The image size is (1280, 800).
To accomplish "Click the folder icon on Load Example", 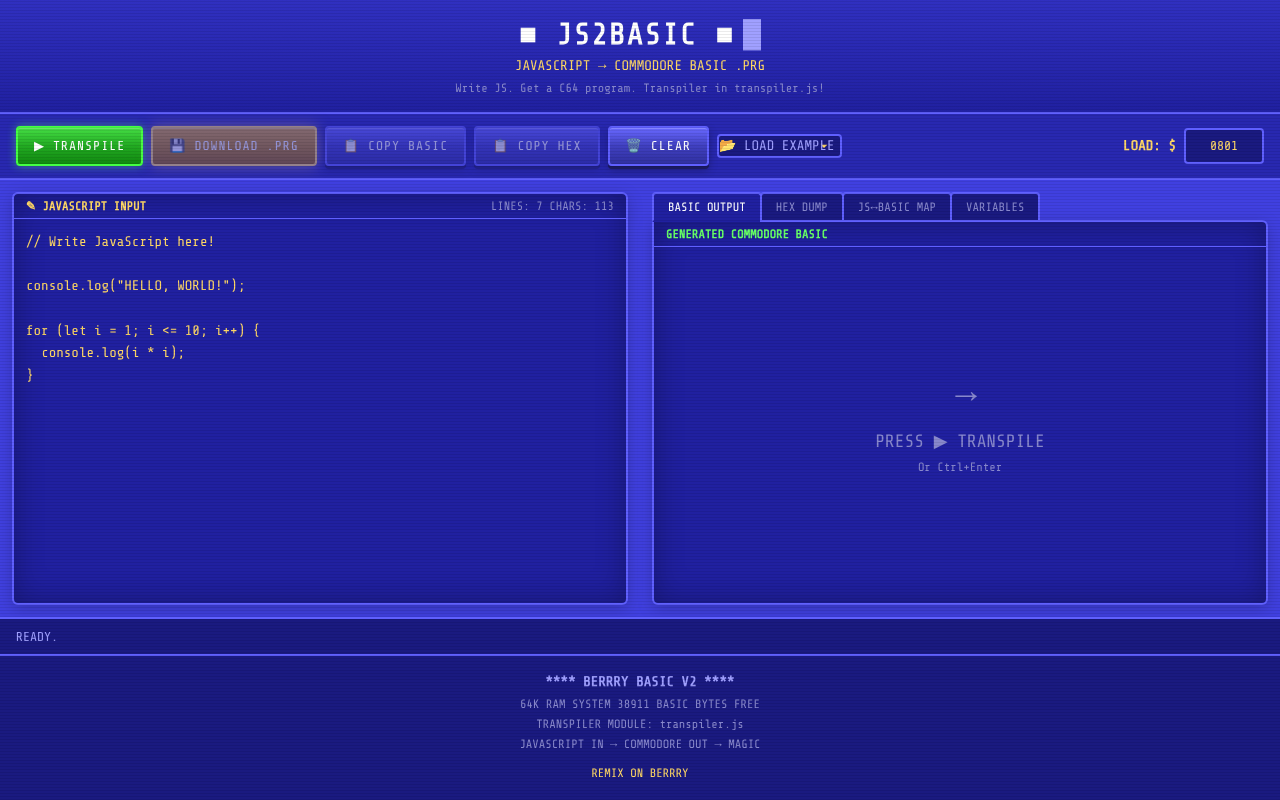I will [728, 146].
